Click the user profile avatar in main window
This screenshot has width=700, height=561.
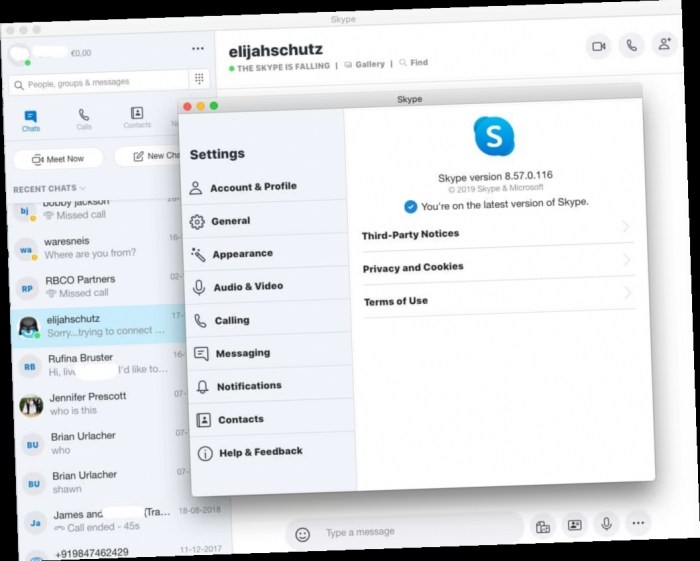click(x=20, y=55)
